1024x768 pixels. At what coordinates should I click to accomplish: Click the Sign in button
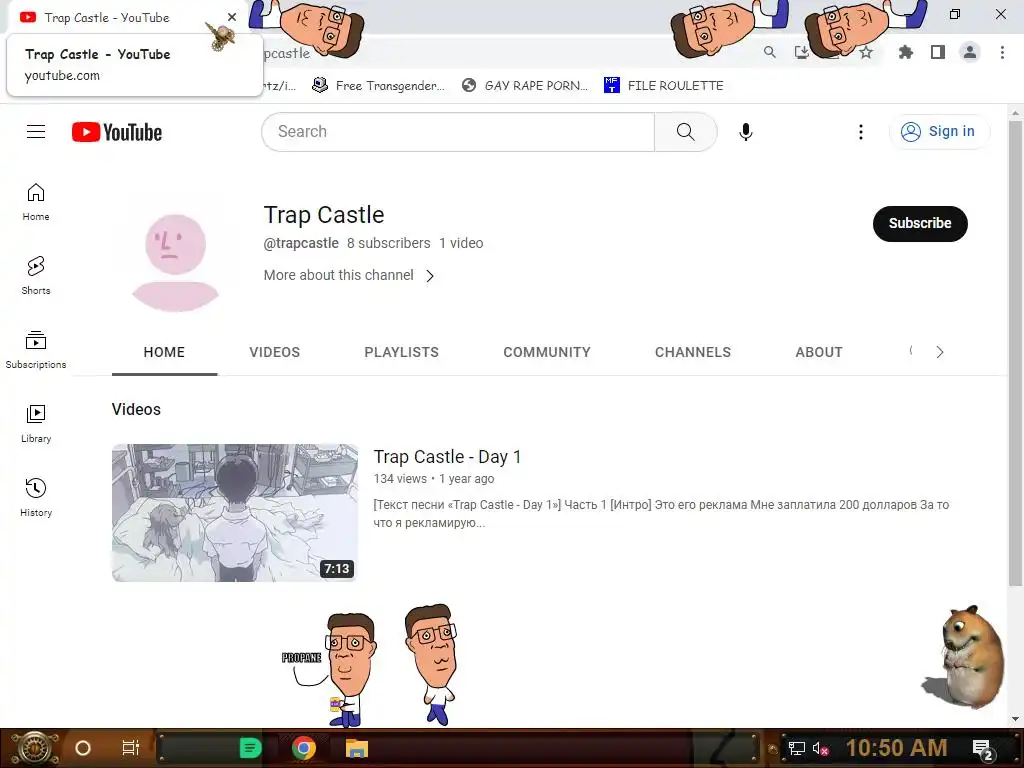(x=939, y=131)
